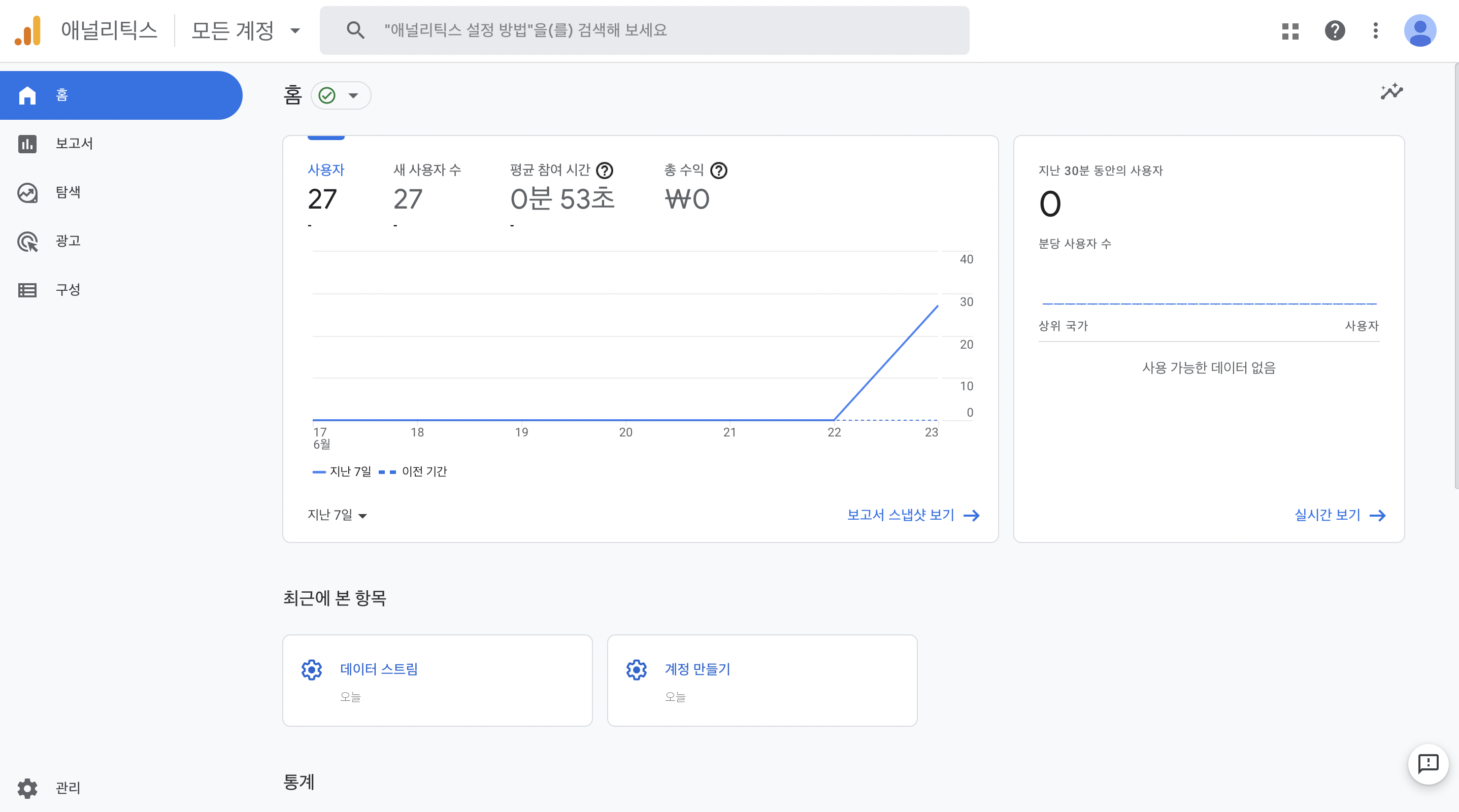
Task: Open the help question mark icon
Action: tap(1335, 30)
